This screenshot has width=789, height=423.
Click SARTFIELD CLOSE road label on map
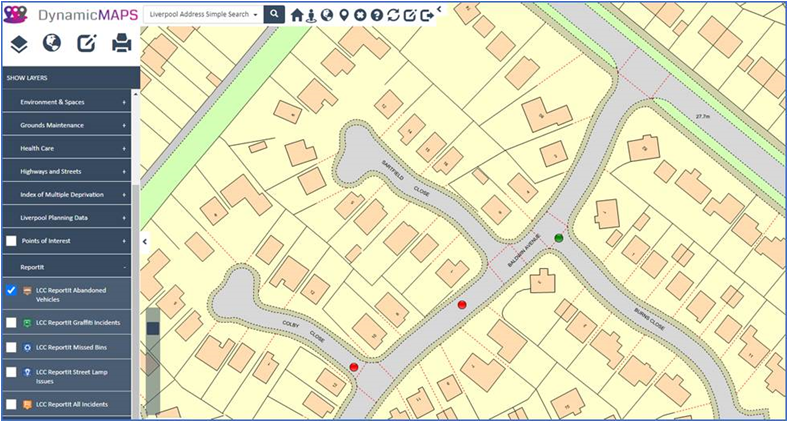pyautogui.click(x=406, y=178)
